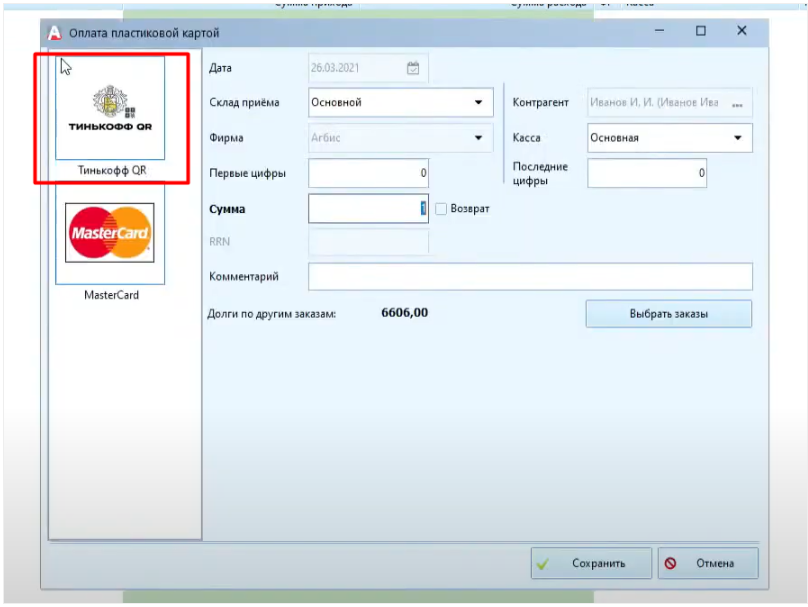
Task: Focus the Последние цифры input field
Action: point(647,173)
